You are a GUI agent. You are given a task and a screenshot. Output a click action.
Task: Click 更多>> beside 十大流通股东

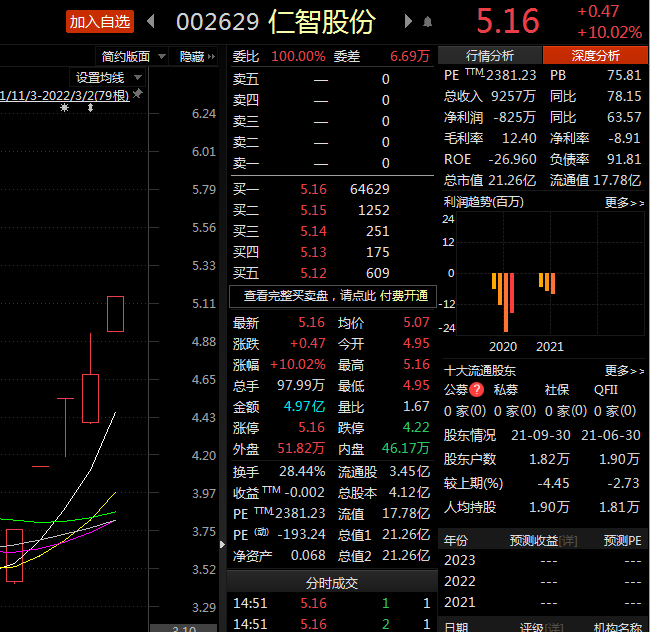624,370
